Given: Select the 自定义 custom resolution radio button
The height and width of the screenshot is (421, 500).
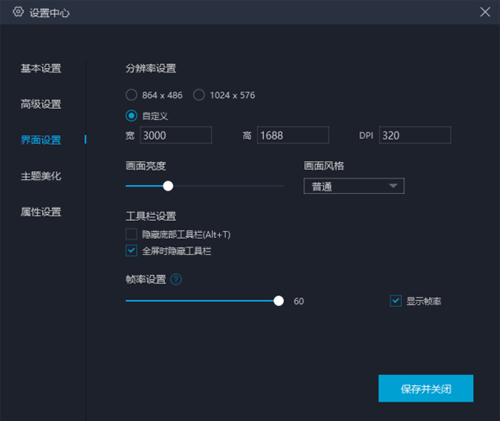Looking at the screenshot, I should tap(131, 116).
